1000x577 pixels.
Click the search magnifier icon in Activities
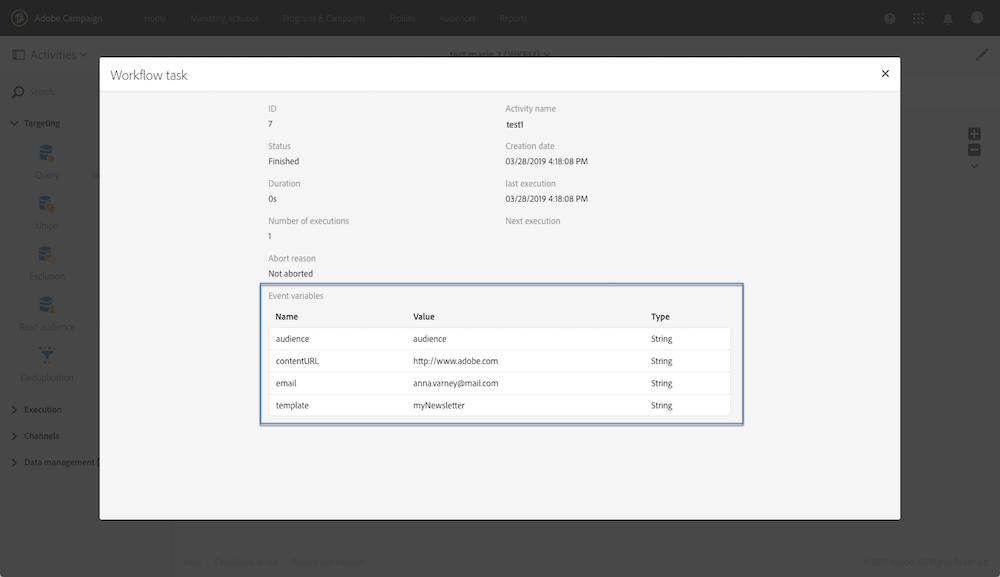click(x=18, y=92)
